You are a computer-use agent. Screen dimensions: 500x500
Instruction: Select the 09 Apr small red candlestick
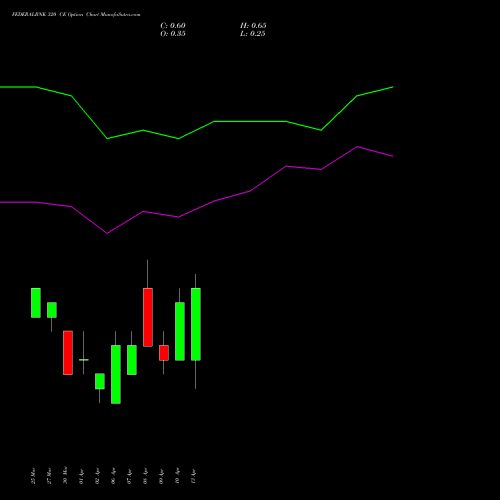tap(164, 353)
